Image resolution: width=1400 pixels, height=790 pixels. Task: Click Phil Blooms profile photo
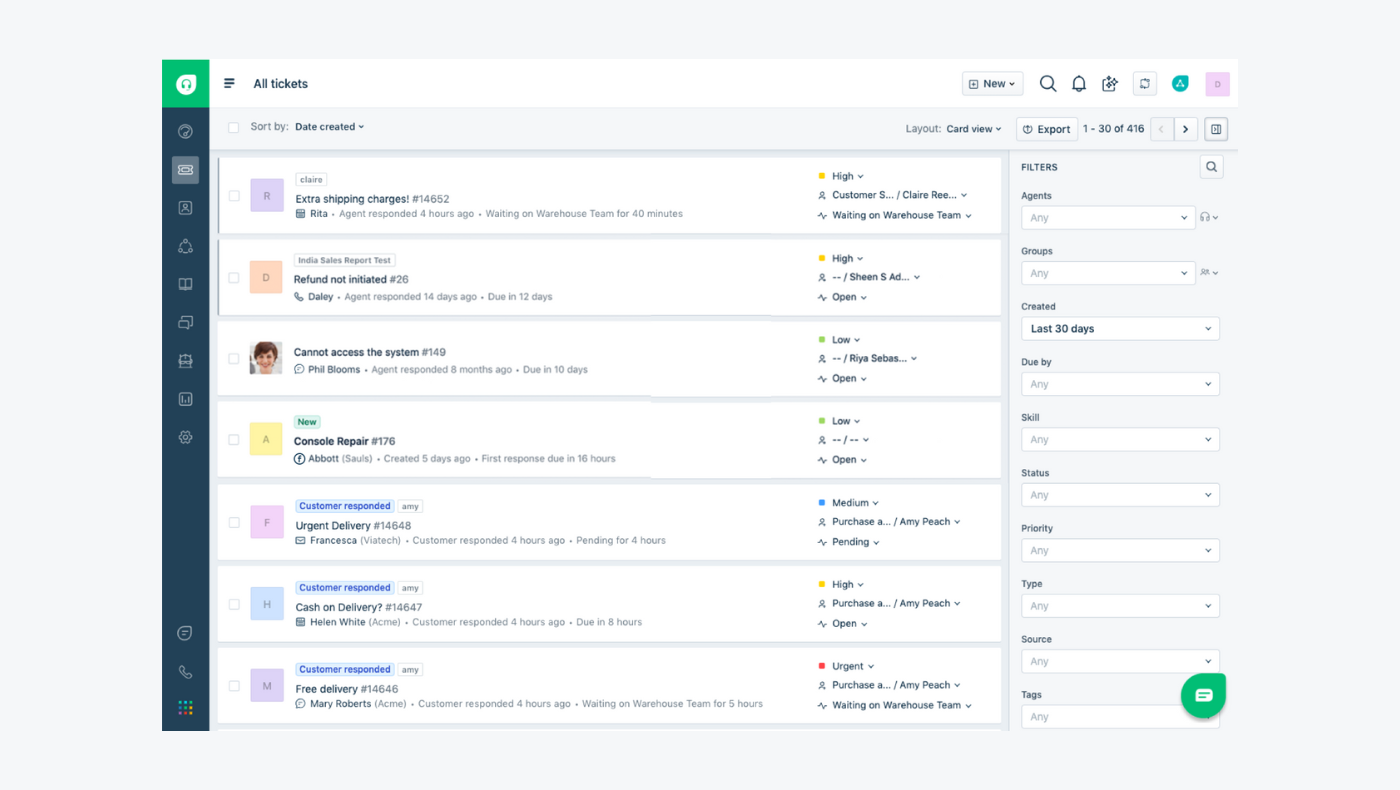pos(266,358)
